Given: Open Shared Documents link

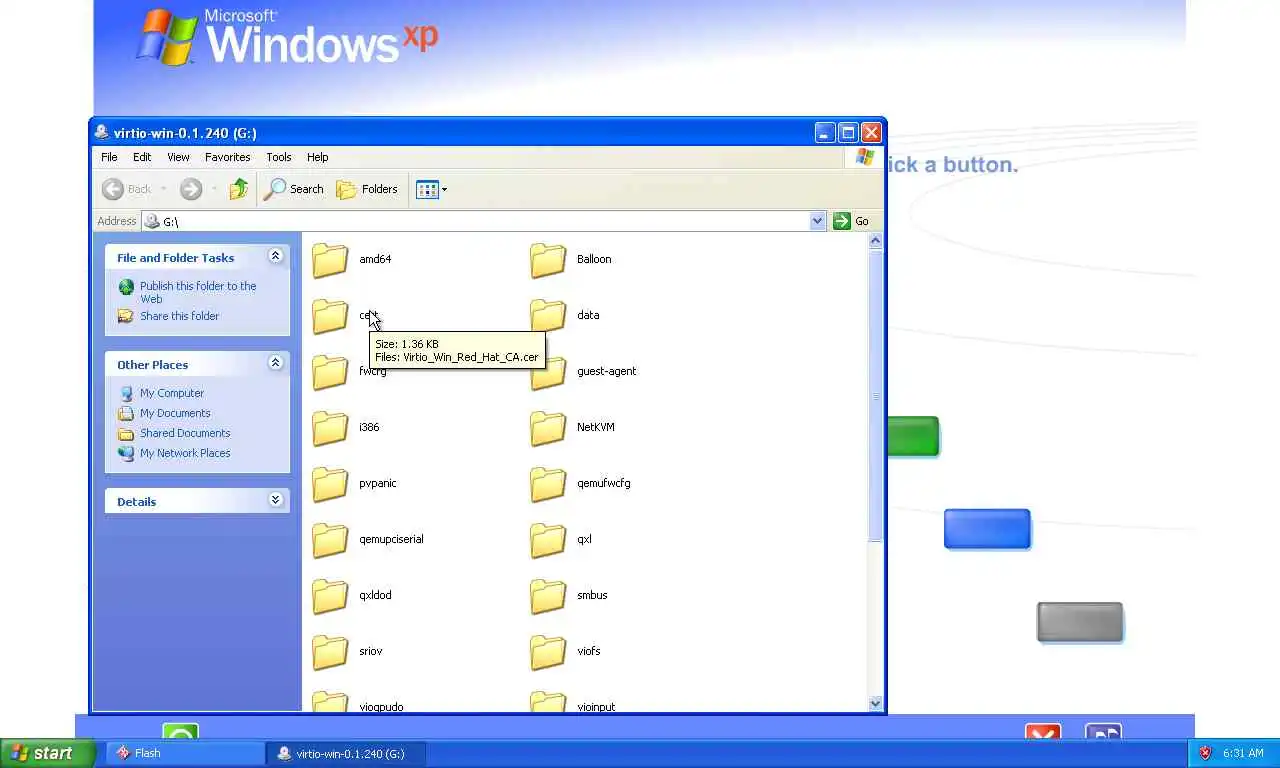Looking at the screenshot, I should point(185,433).
